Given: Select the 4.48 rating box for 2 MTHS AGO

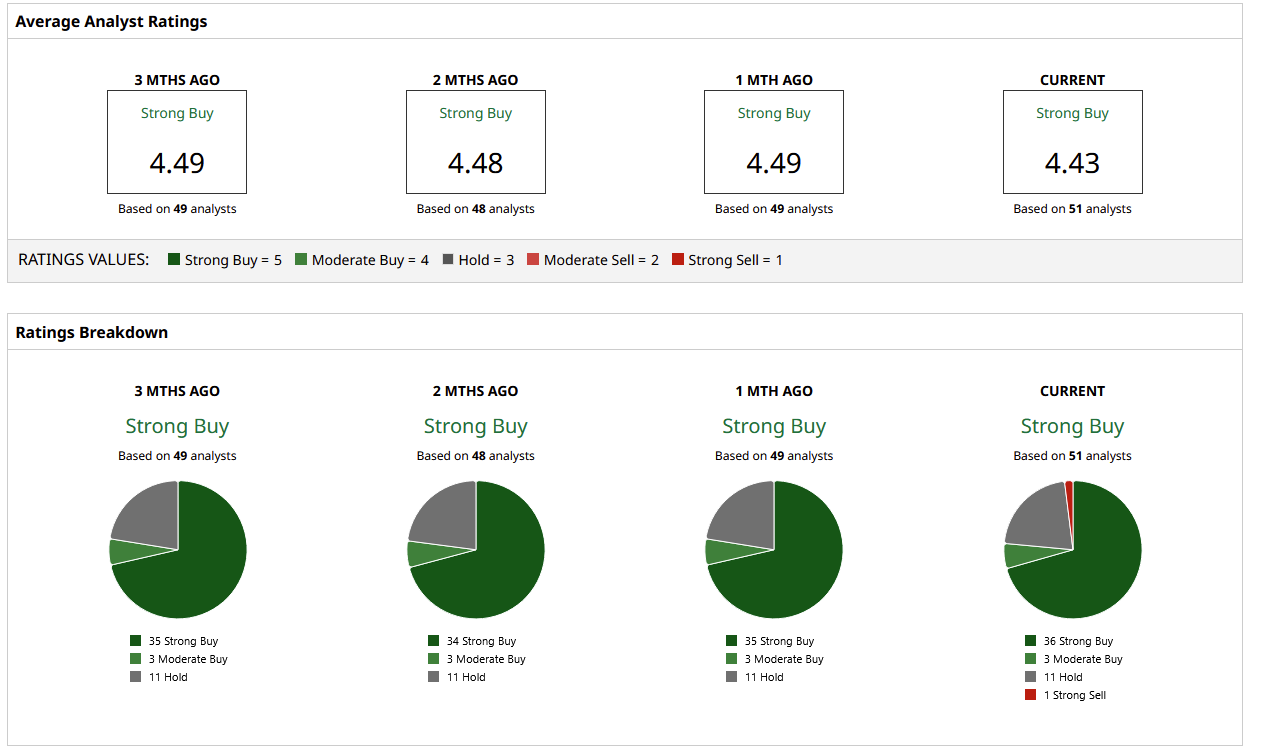Looking at the screenshot, I should (476, 142).
